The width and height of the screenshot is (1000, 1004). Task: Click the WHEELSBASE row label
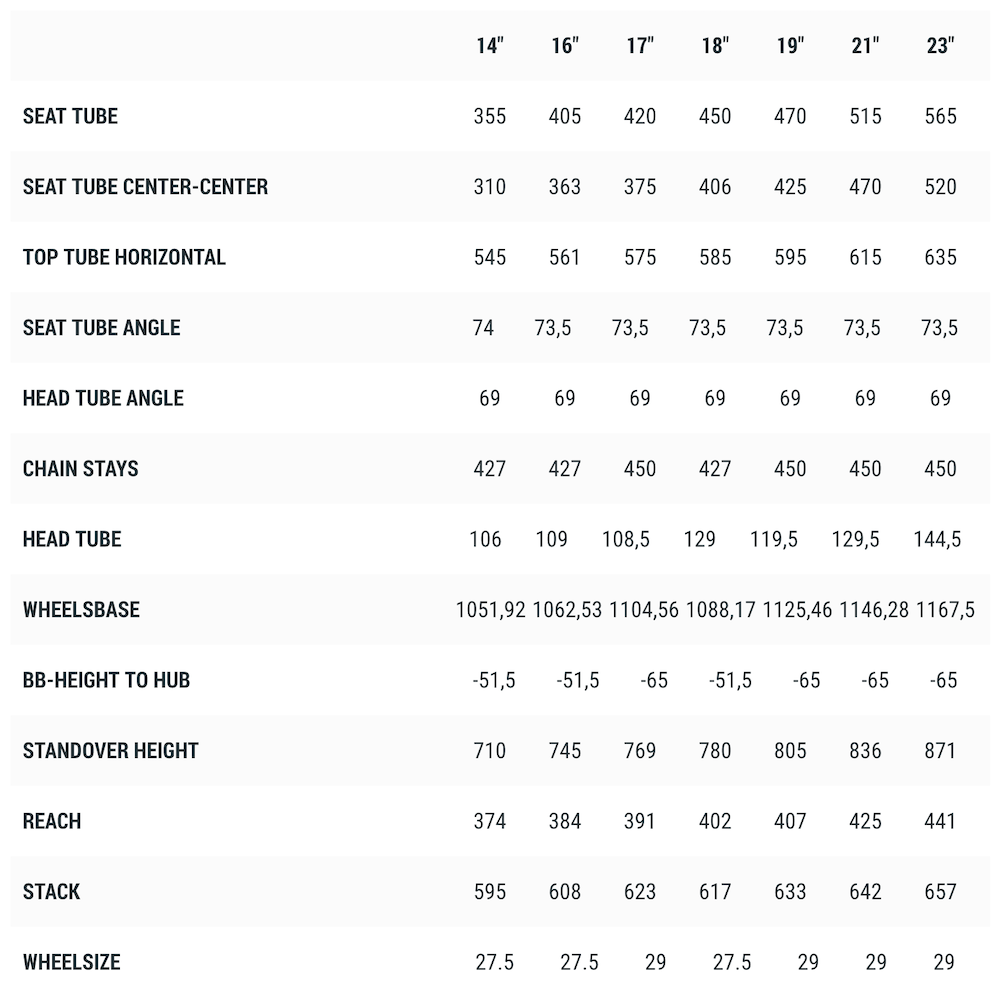coord(81,609)
